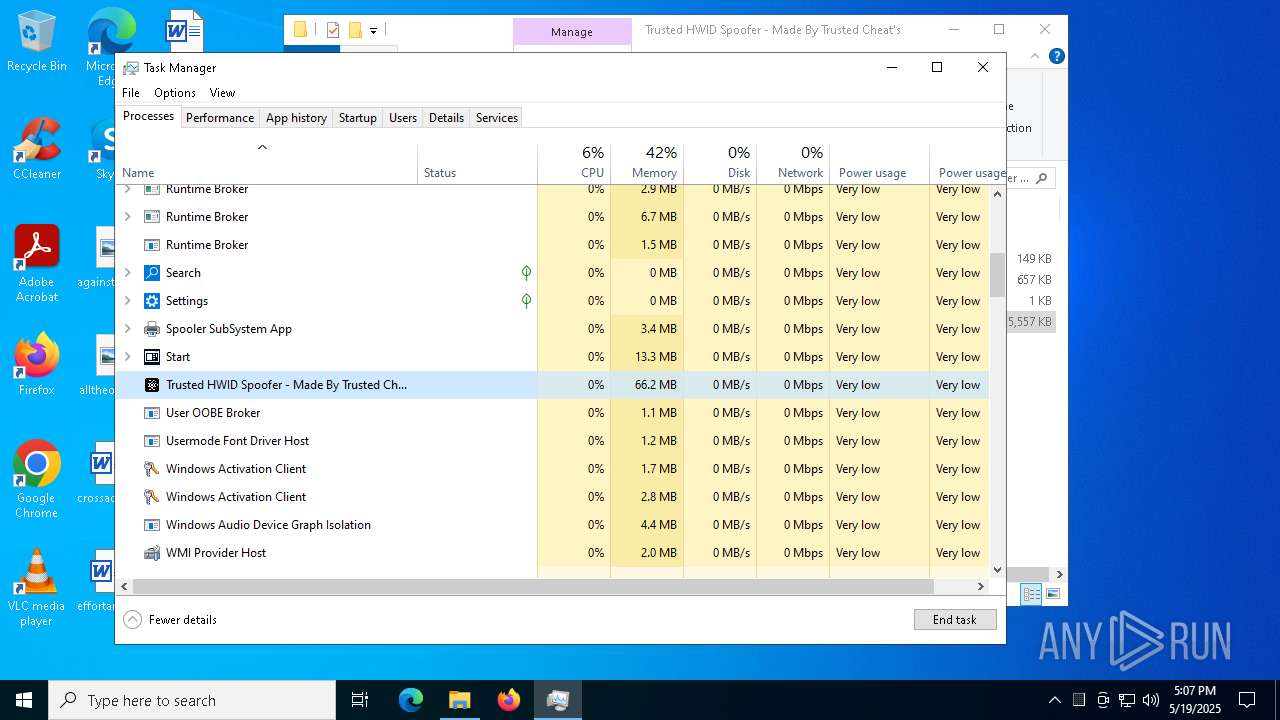Sort by Network column header
This screenshot has height=720, width=1280.
793,164
